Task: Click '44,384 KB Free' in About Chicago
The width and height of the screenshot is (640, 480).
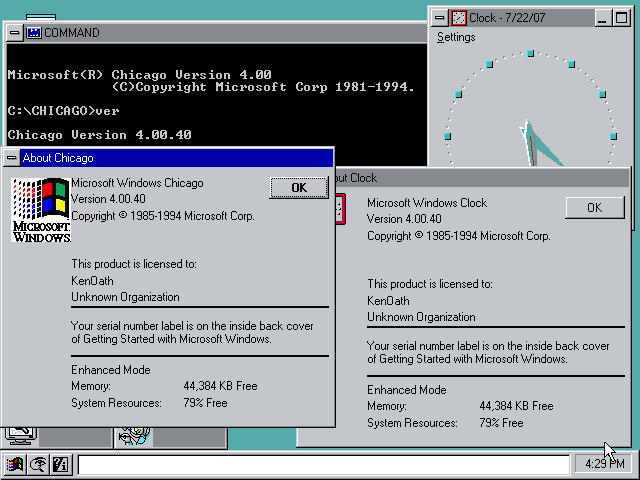Action: [220, 386]
